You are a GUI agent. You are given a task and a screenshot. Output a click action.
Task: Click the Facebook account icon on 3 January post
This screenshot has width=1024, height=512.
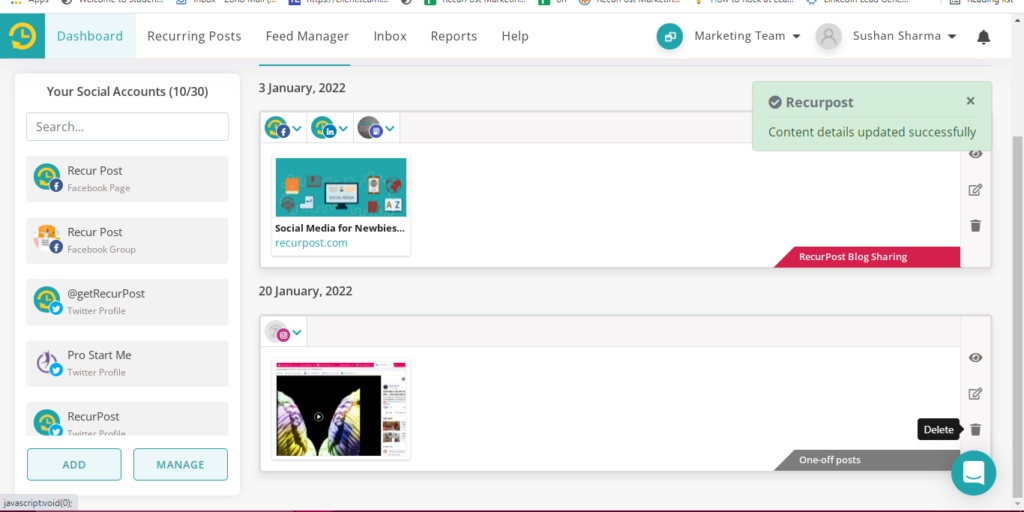[x=277, y=127]
